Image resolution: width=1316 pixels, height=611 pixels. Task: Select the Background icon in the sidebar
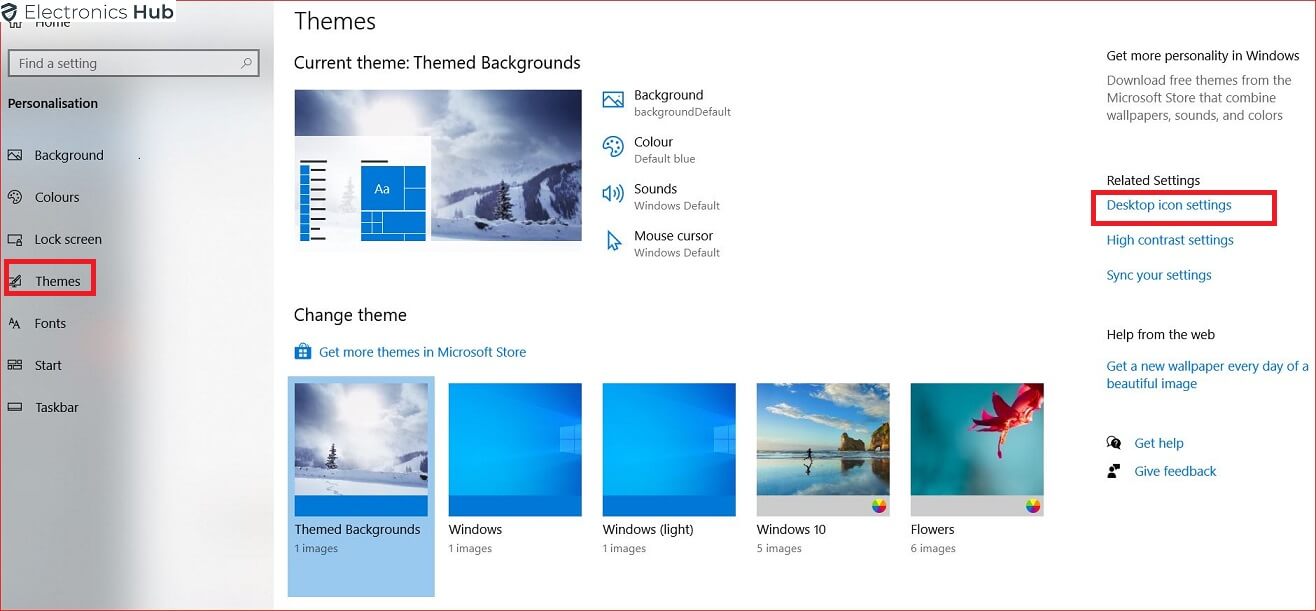18,155
